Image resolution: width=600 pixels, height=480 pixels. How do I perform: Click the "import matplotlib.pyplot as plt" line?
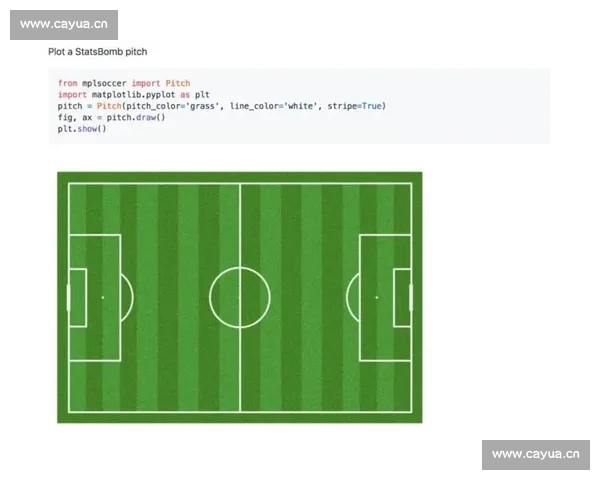(133, 95)
